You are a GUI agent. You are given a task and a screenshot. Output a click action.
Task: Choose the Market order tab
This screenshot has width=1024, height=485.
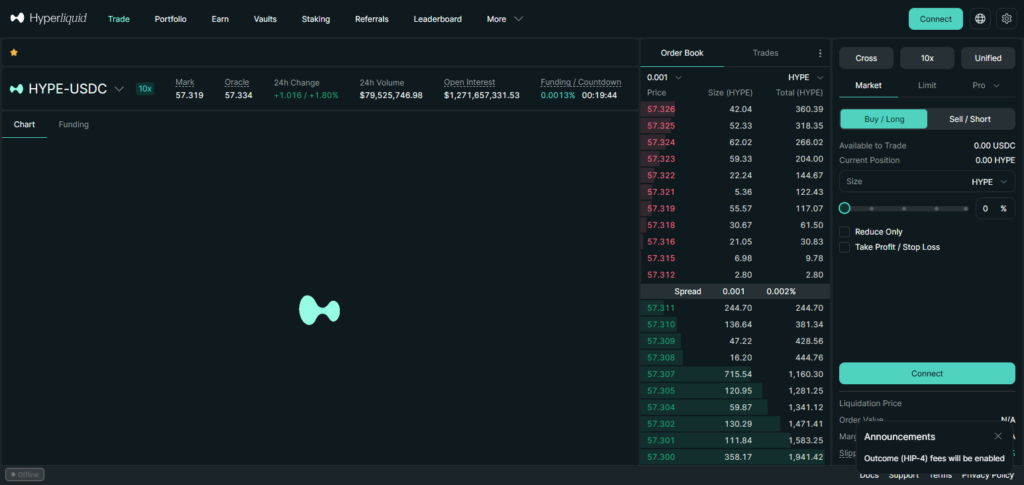(868, 85)
